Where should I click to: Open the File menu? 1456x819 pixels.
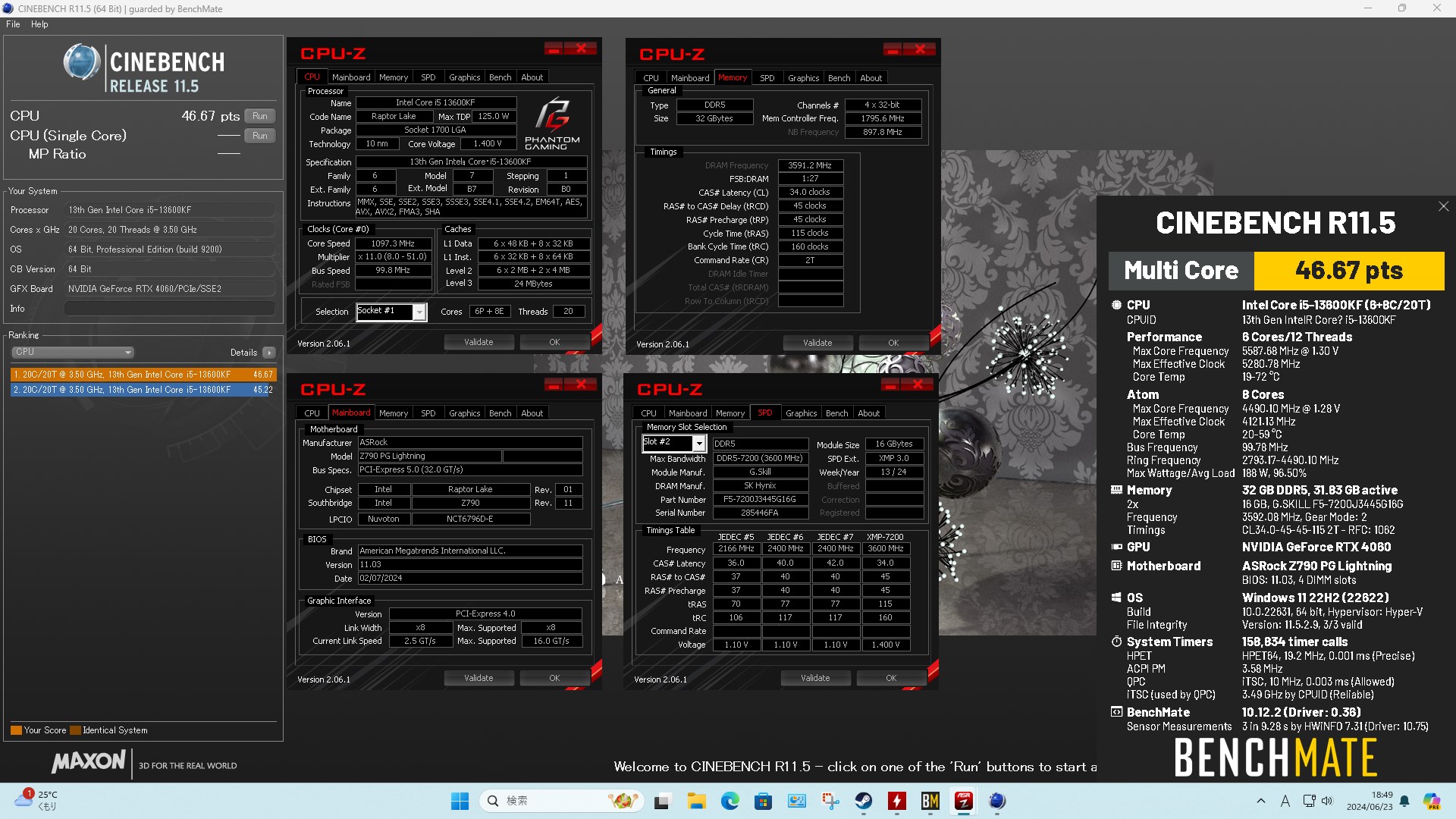13,24
